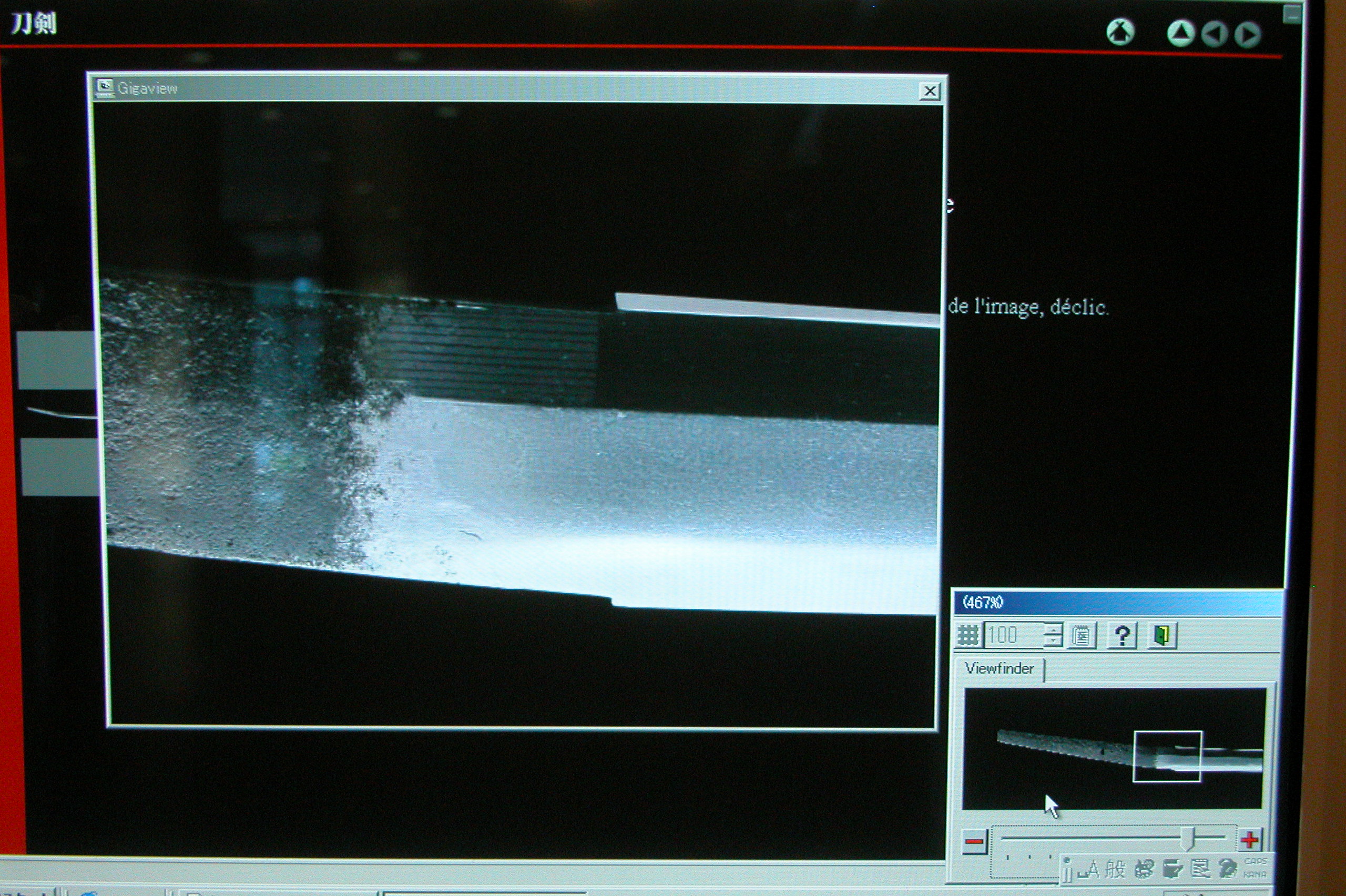Minimize the window using top-right button
Screen dimensions: 1346x896
[x=1292, y=14]
